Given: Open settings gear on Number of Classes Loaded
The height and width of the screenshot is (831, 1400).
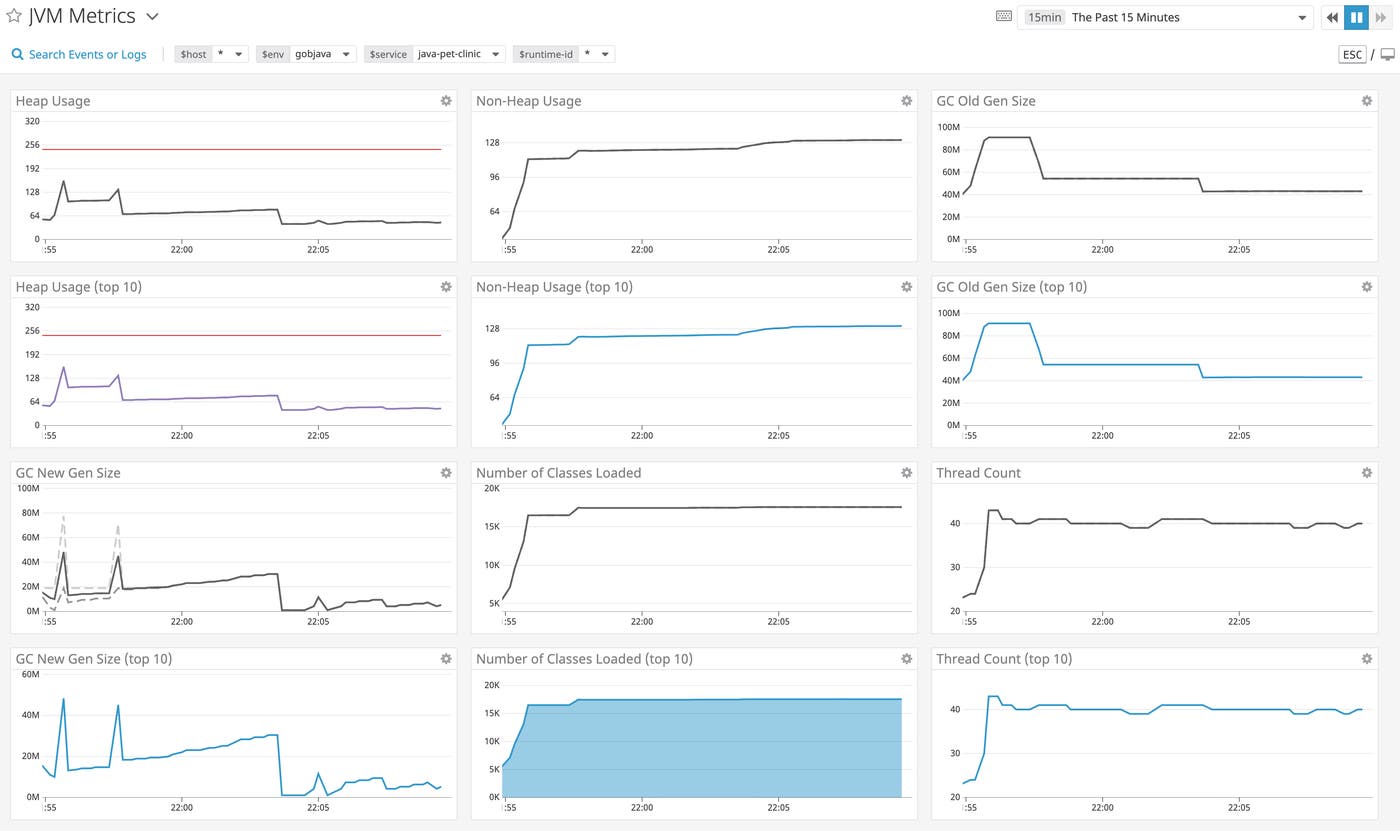Looking at the screenshot, I should (906, 472).
